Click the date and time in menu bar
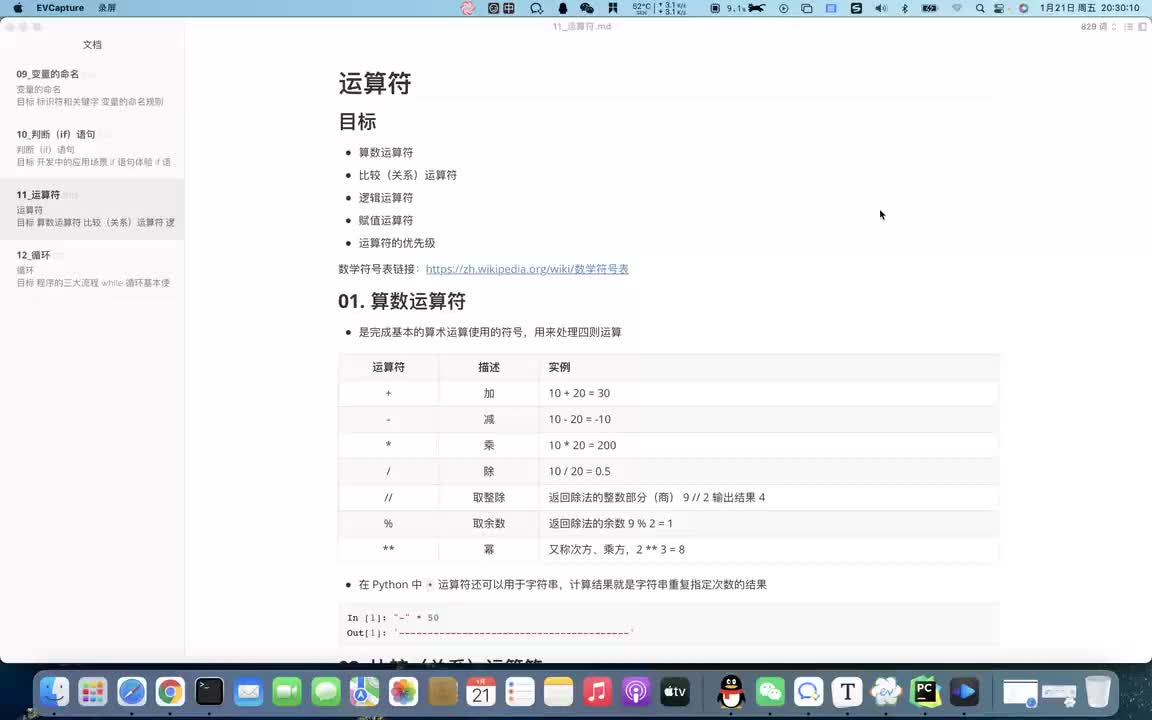This screenshot has width=1152, height=720. (x=1090, y=8)
